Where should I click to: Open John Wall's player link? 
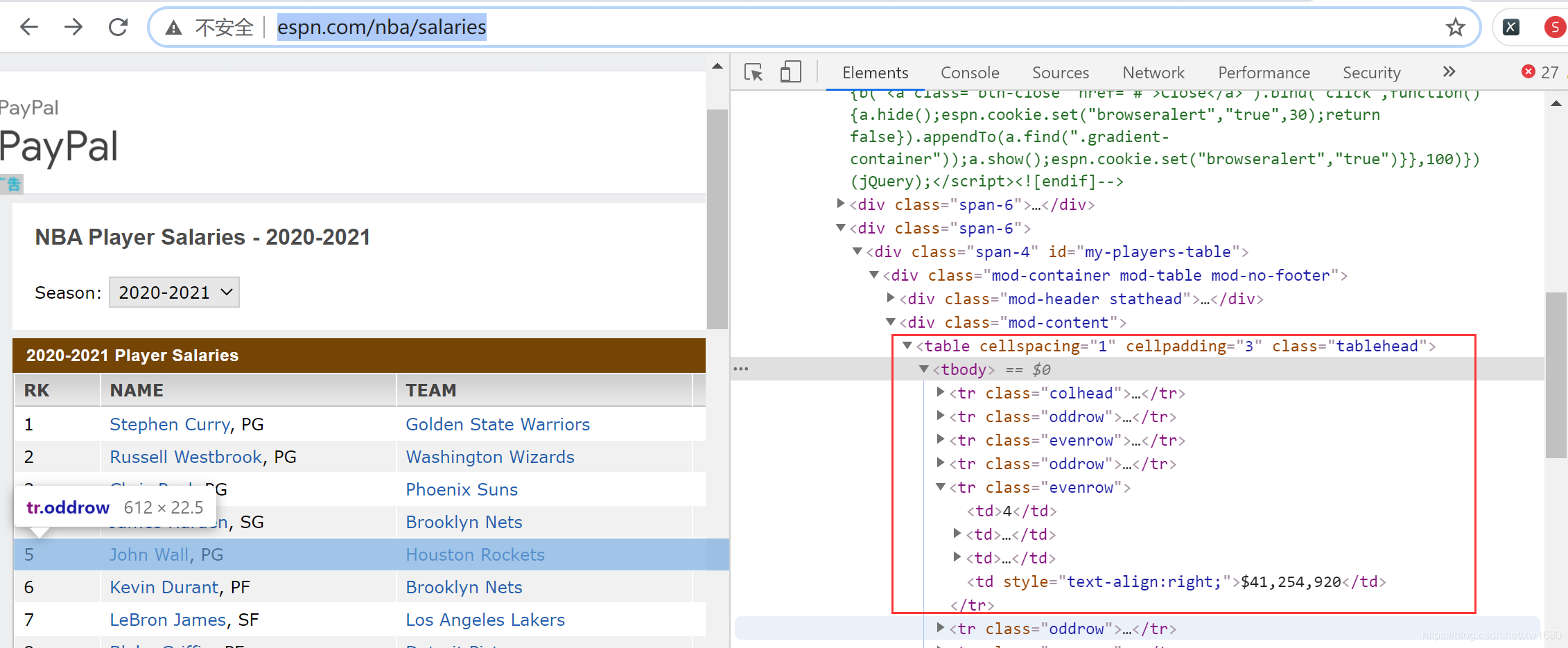coord(149,554)
